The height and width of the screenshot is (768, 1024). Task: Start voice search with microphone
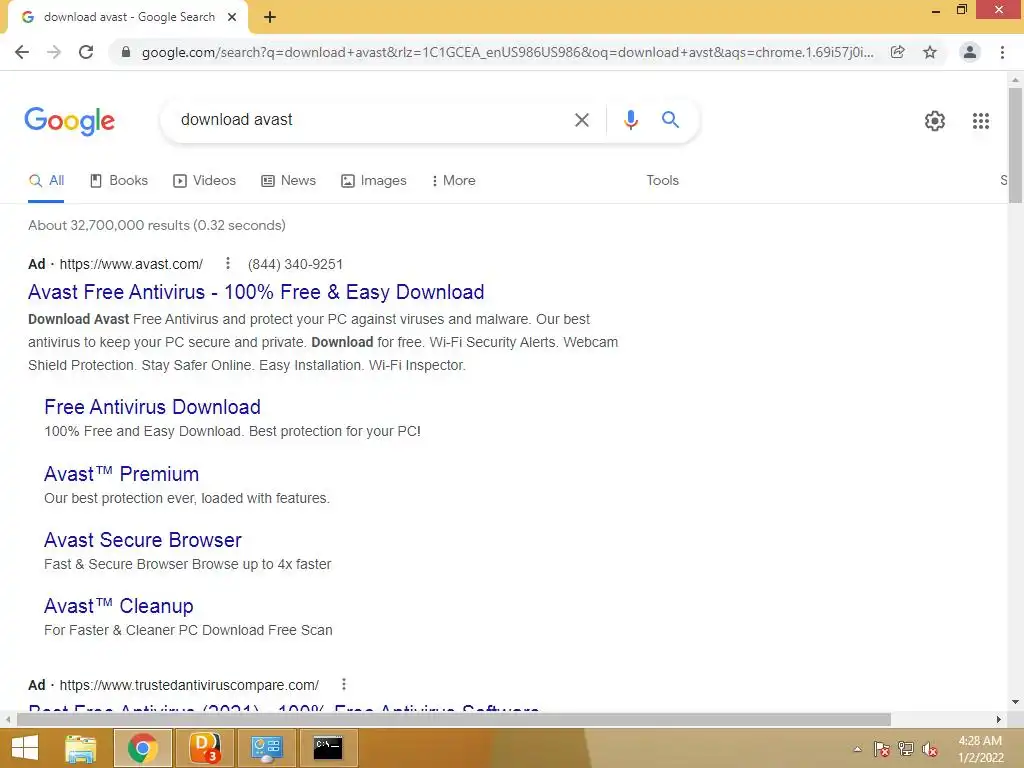tap(630, 120)
